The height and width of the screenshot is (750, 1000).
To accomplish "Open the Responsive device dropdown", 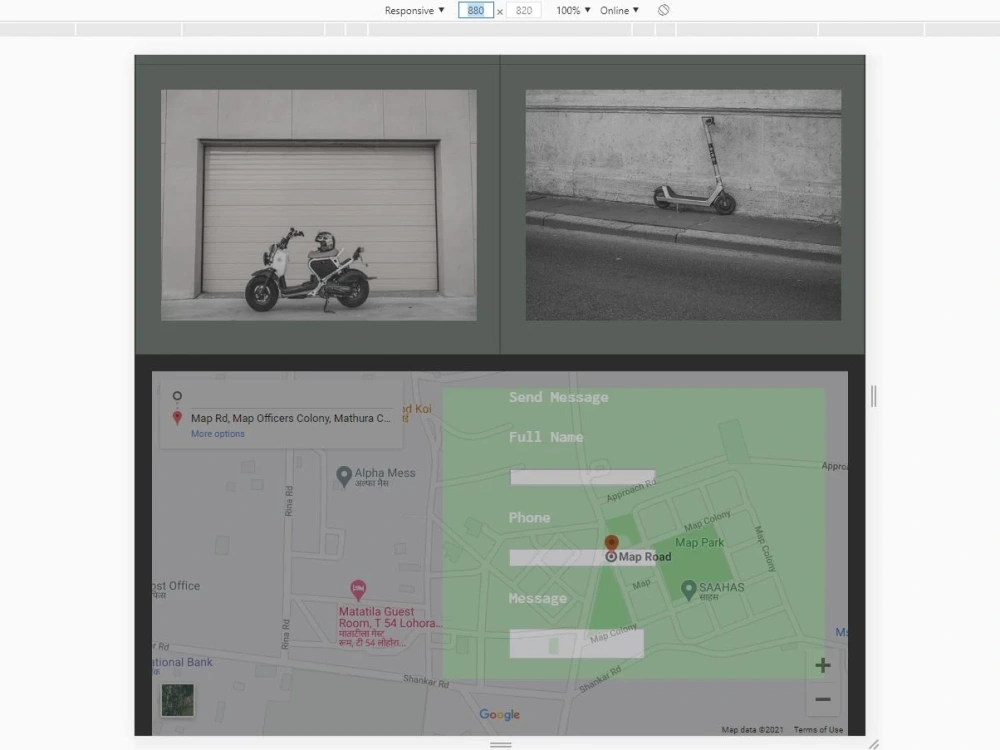I will [414, 10].
